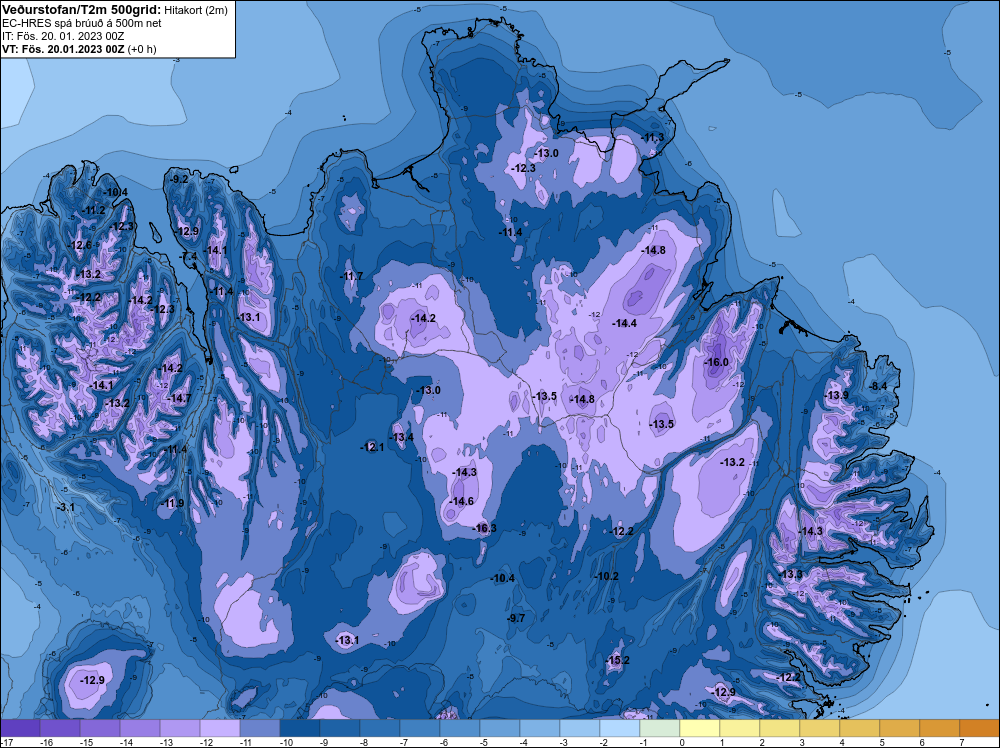Click the legend scale label -14
The width and height of the screenshot is (1000, 748).
click(126, 742)
